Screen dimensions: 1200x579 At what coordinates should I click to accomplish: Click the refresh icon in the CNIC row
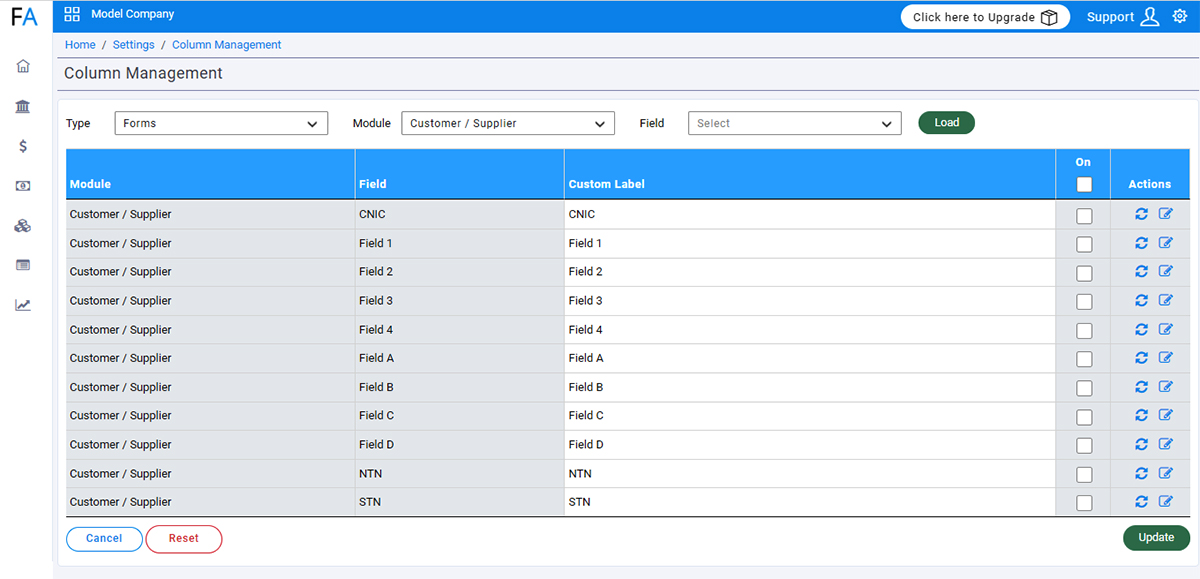(x=1141, y=214)
